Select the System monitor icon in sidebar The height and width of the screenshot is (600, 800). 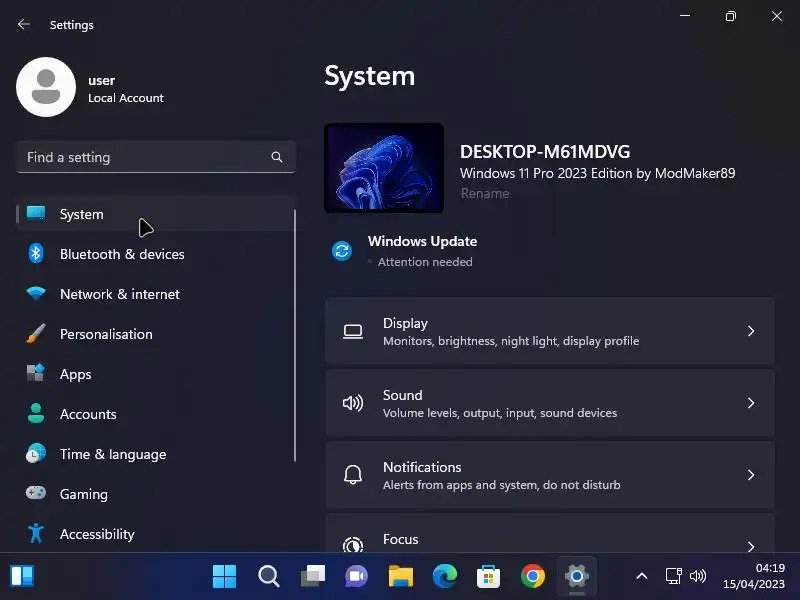36,213
